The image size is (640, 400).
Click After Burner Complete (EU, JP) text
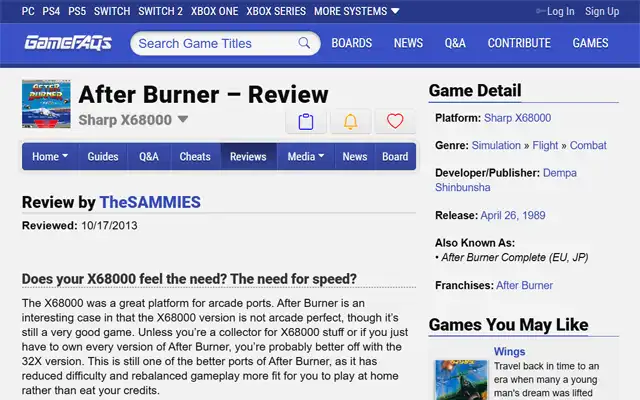tap(514, 258)
